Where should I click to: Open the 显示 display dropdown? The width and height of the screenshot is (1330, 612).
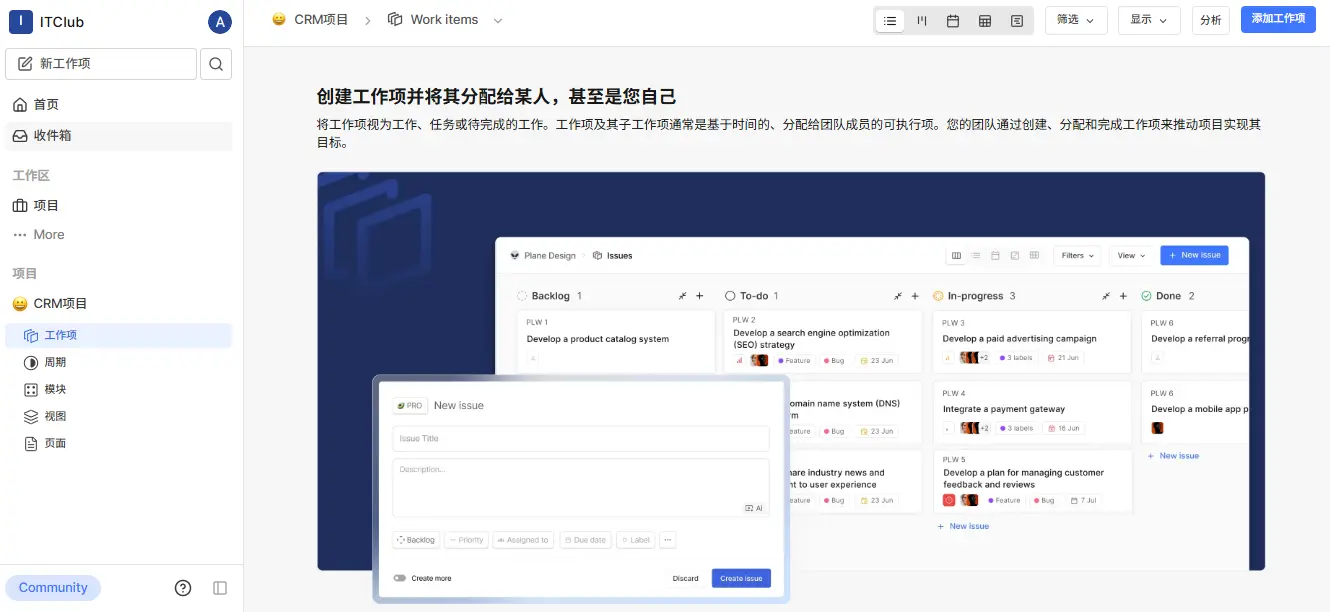click(1149, 20)
